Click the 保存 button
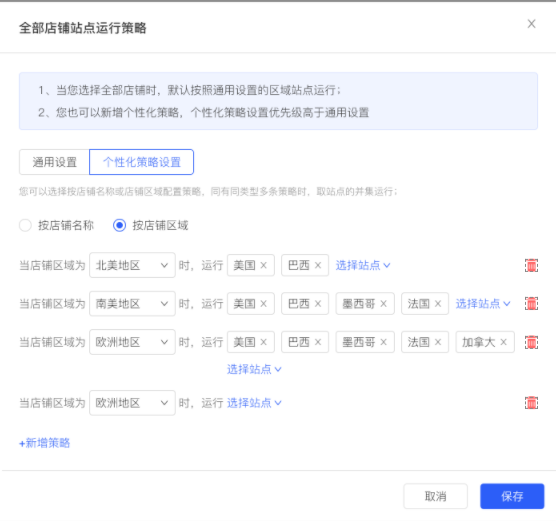The image size is (556, 521). 512,496
